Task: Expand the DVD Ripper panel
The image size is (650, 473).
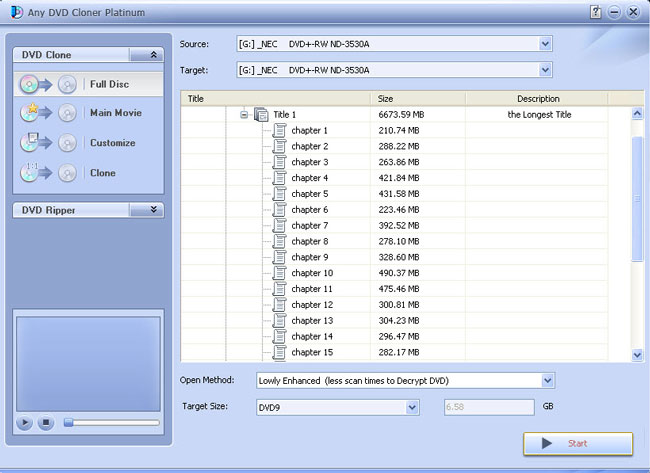Action: [x=153, y=210]
